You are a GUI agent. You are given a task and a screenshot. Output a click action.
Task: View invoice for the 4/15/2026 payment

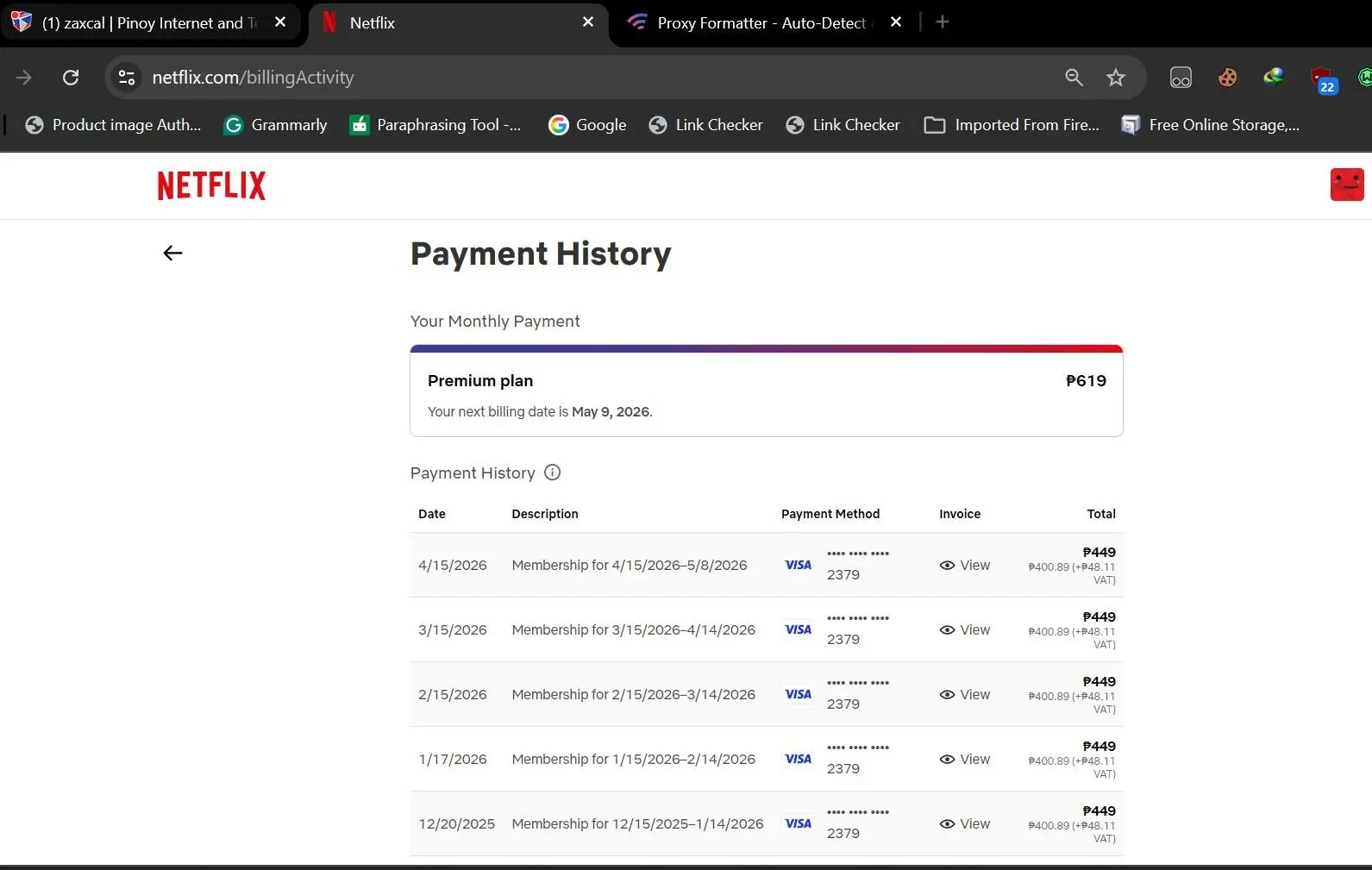[965, 566]
